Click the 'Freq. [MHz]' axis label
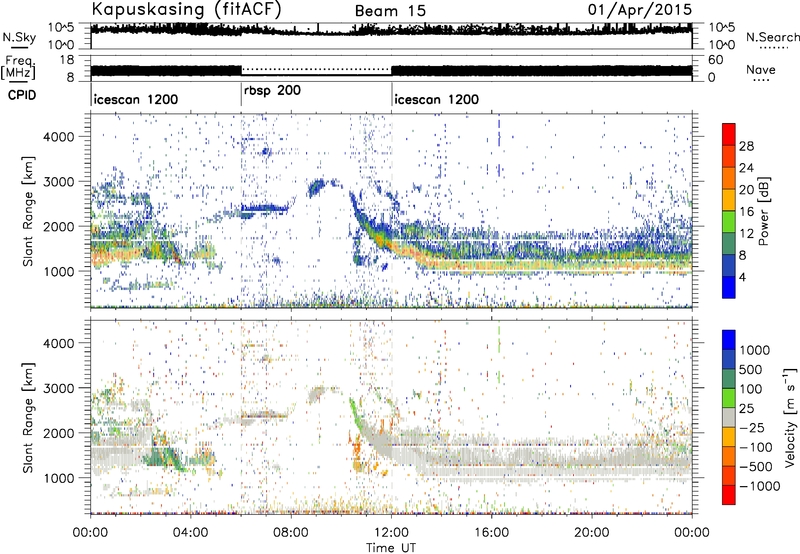 click(x=18, y=68)
